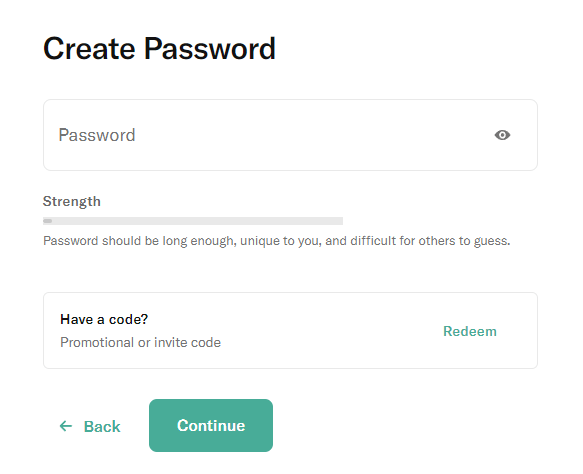Click the Password placeholder text
Image resolution: width=583 pixels, height=474 pixels.
click(97, 135)
